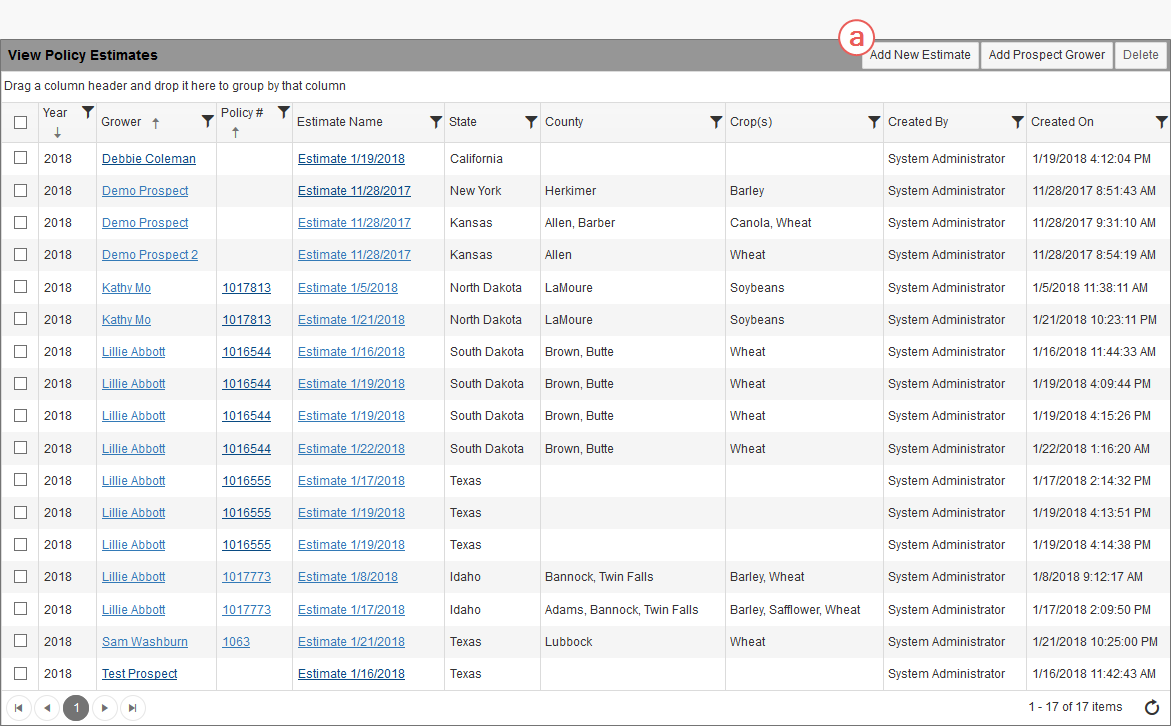The image size is (1171, 726).
Task: Click the Delete button
Action: click(x=1140, y=55)
